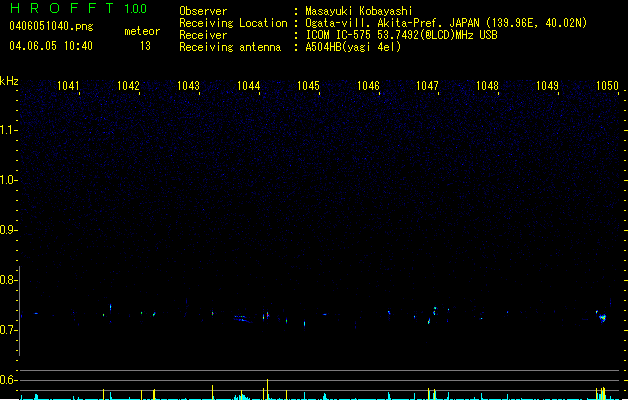Click the 0.6 kHz frequency label

tap(8, 380)
